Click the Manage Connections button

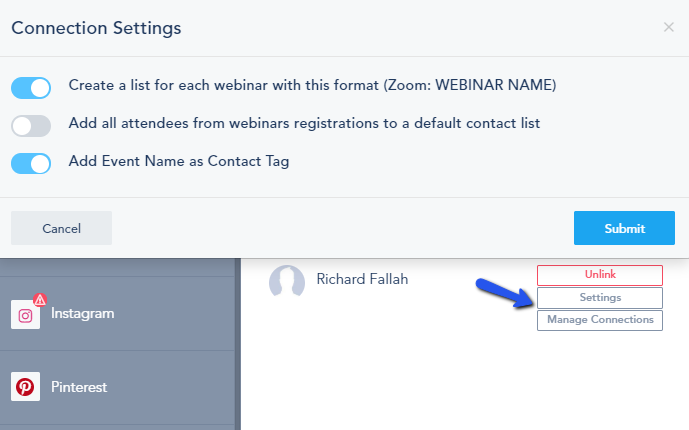pyautogui.click(x=599, y=320)
